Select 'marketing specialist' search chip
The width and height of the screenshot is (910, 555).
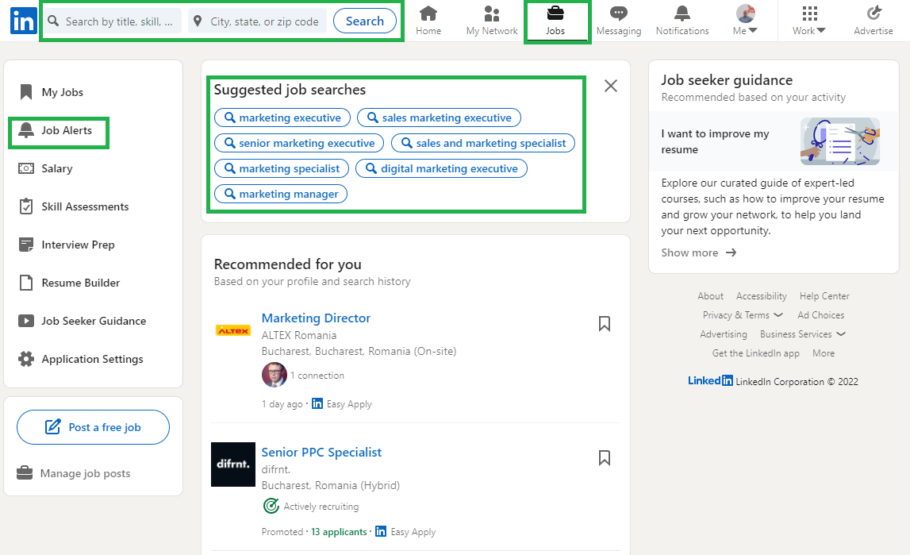coord(281,168)
